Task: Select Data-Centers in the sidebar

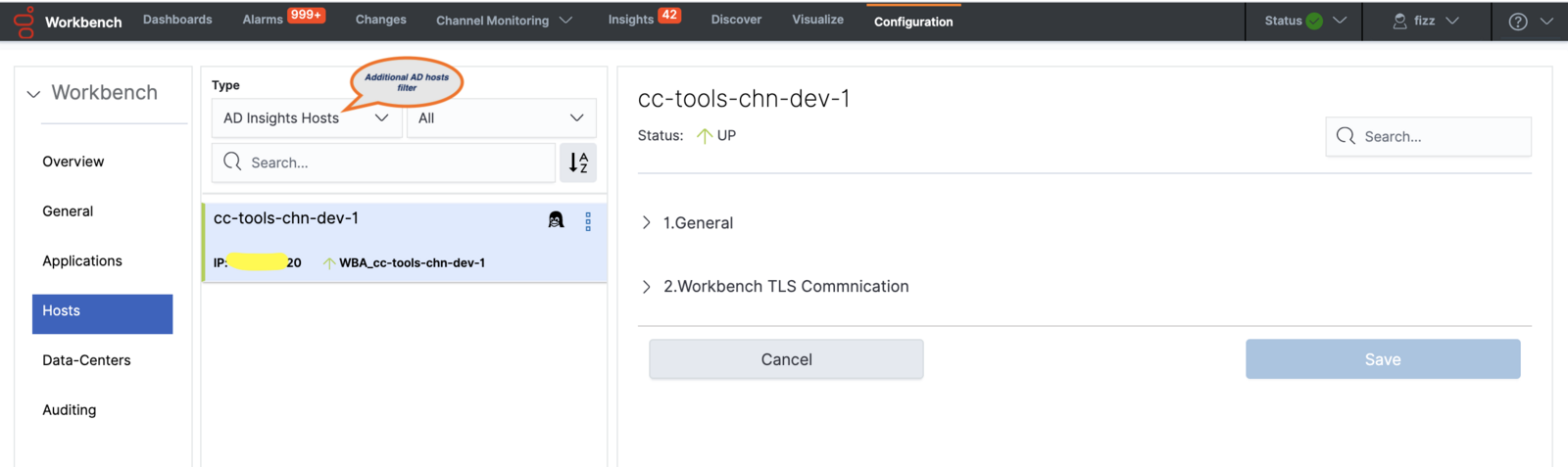Action: [x=86, y=360]
